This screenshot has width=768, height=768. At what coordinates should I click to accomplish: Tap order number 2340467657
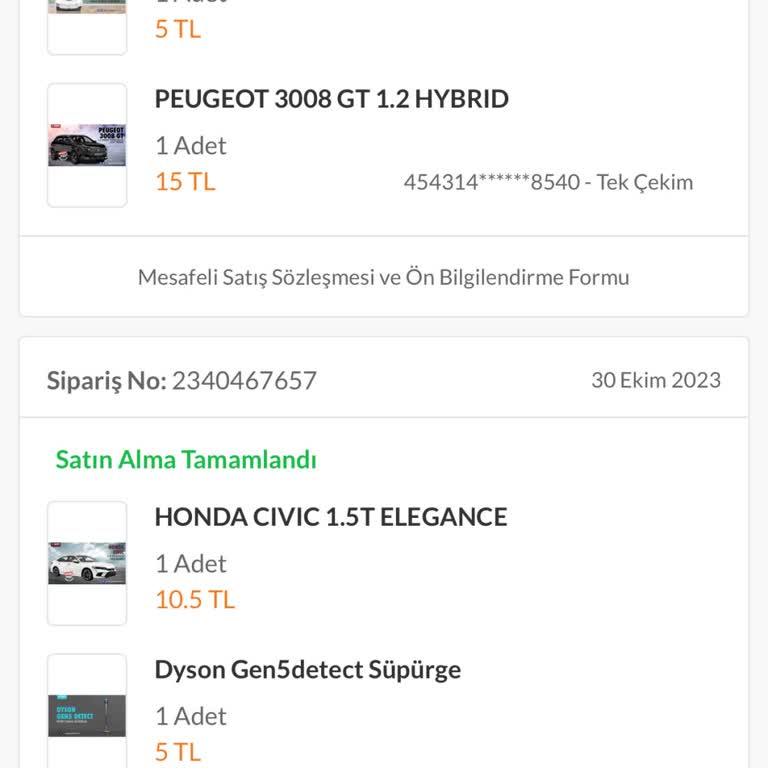tap(244, 381)
